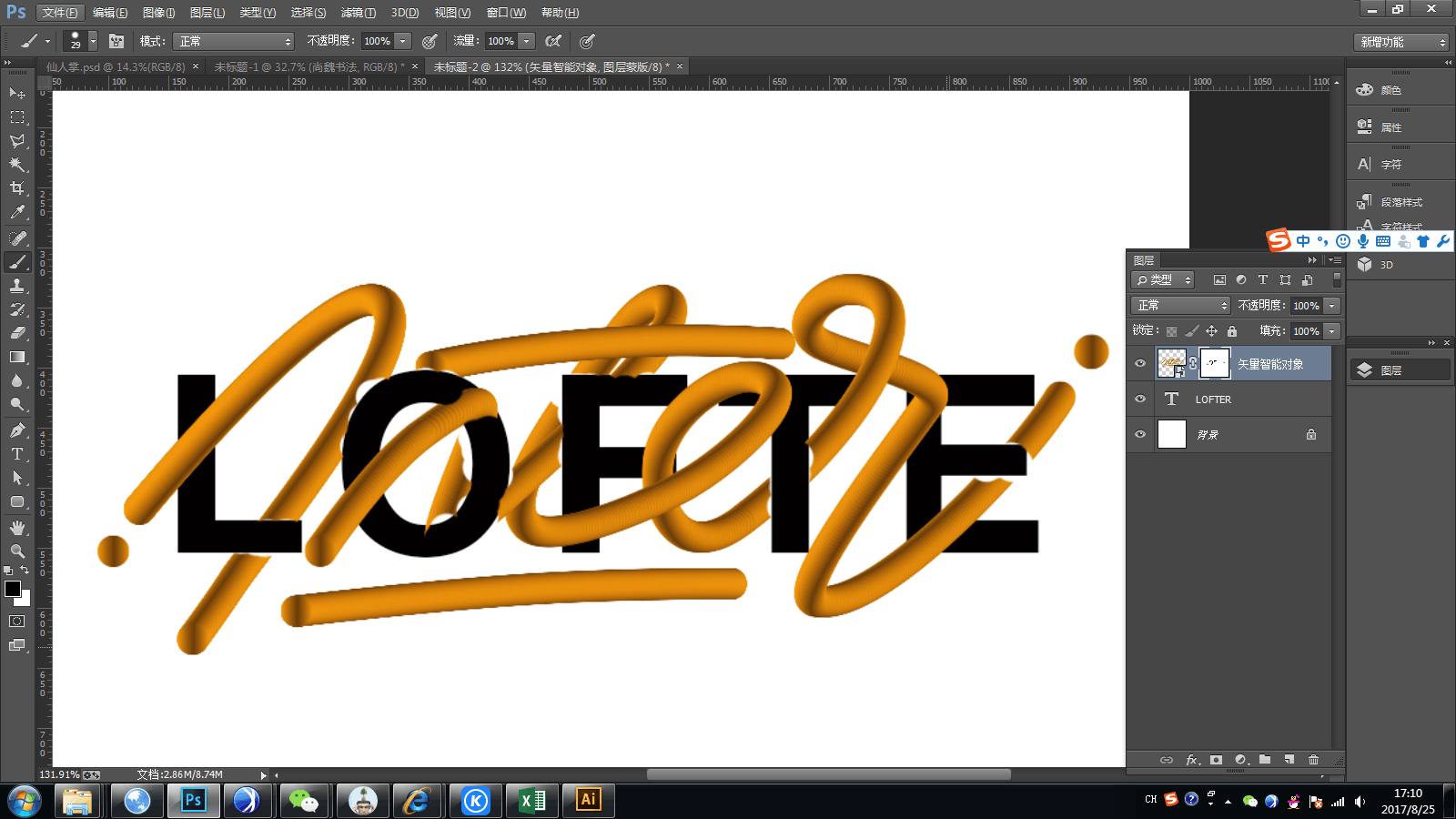The width and height of the screenshot is (1456, 819).
Task: Switch to the 未标题-1 document tab
Action: [x=309, y=66]
